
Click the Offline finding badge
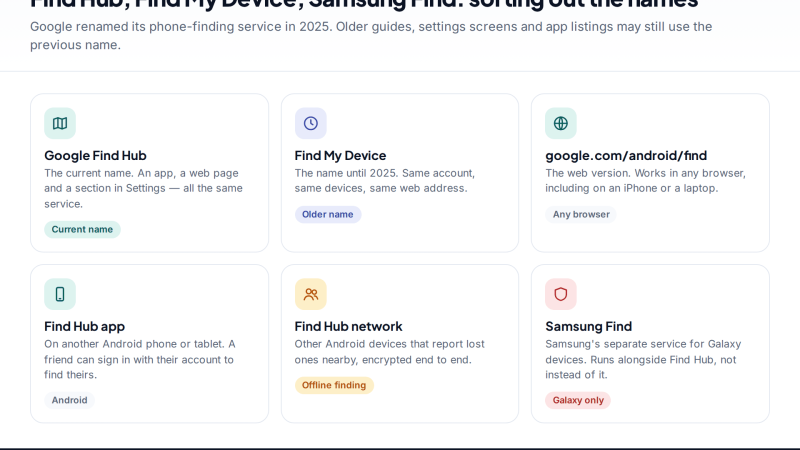pyautogui.click(x=334, y=385)
